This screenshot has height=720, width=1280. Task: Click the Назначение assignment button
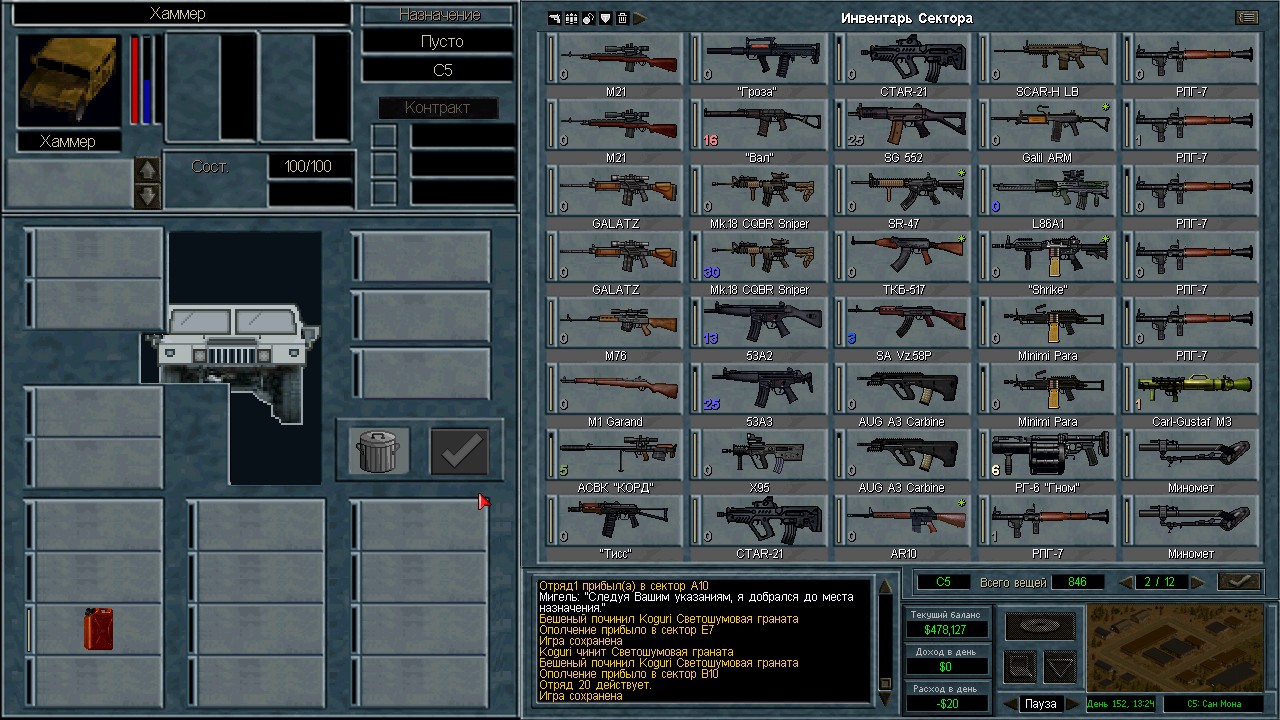(440, 15)
